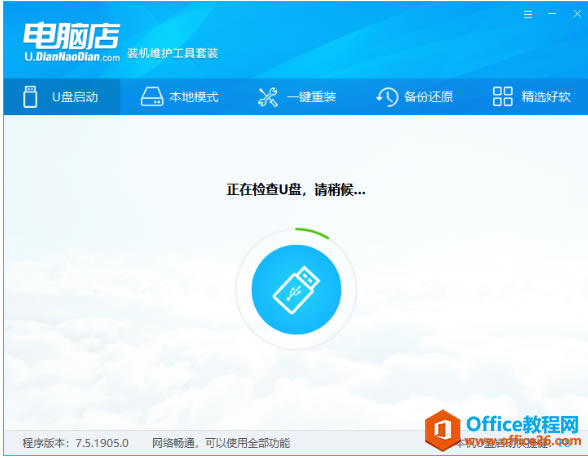588x458 pixels.
Task: Click the 程序版本: 7.5.1905.0 status text
Action: tap(75, 443)
